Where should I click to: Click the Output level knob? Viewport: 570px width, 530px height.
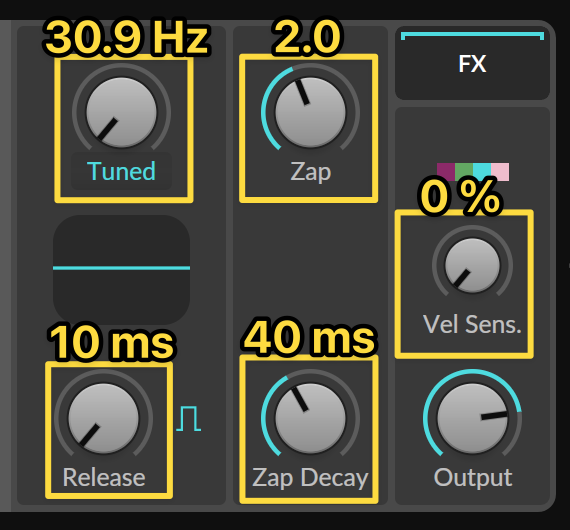pos(473,418)
